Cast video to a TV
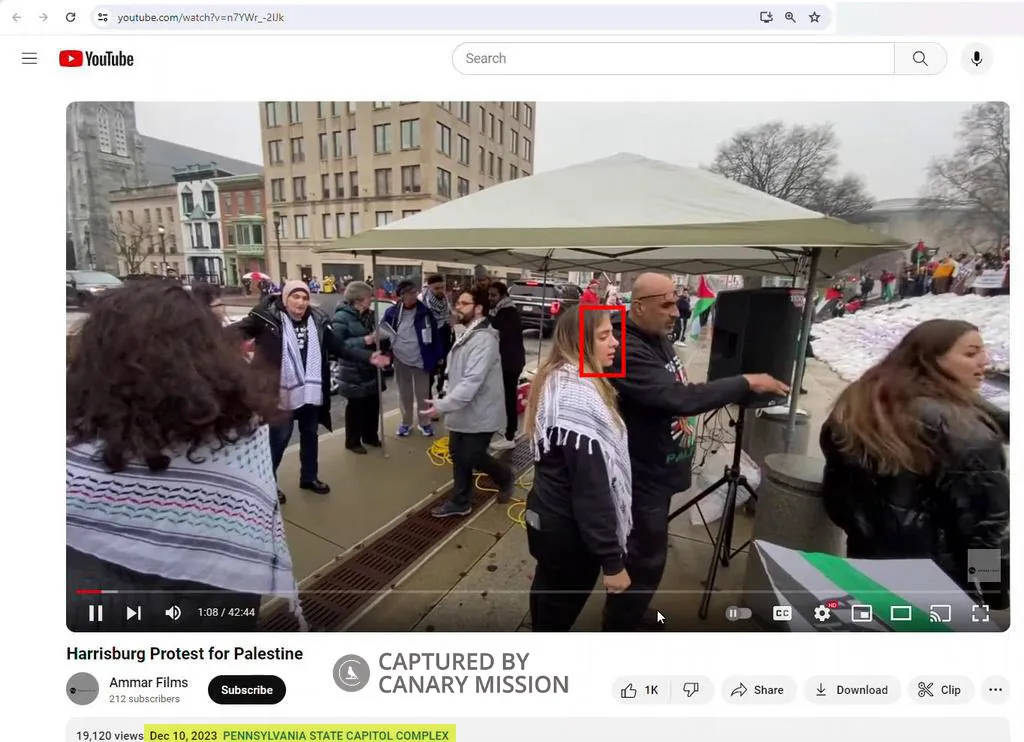The height and width of the screenshot is (742, 1024). 940,613
